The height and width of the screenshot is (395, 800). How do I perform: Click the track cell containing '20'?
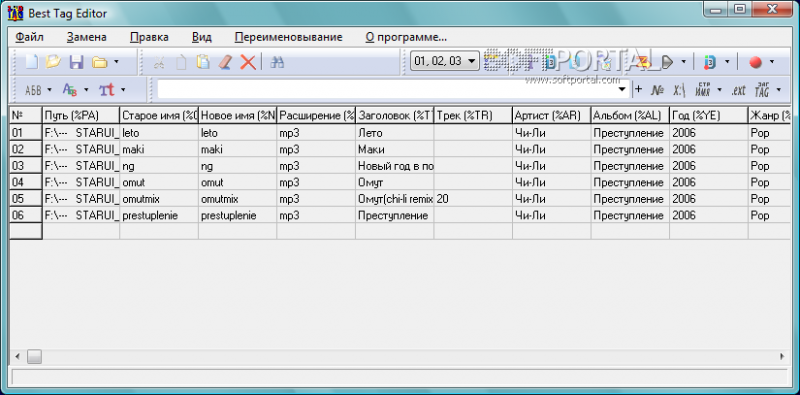pos(473,199)
